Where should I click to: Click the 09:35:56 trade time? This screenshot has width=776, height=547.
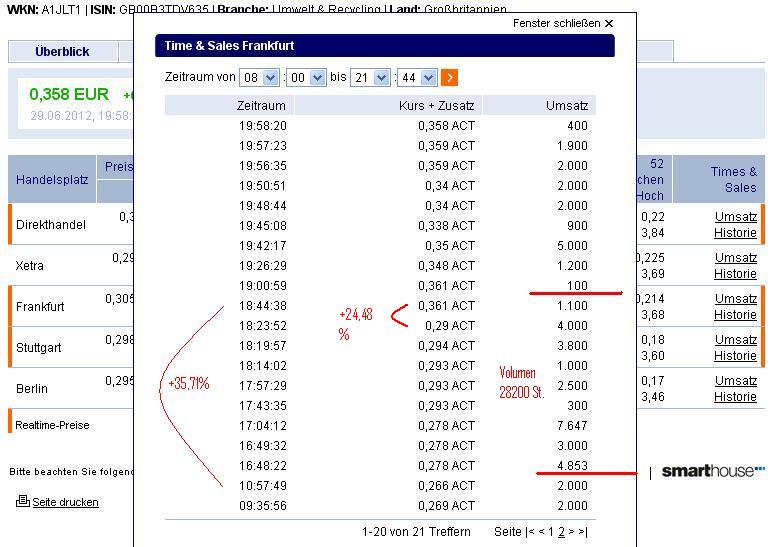[x=263, y=506]
